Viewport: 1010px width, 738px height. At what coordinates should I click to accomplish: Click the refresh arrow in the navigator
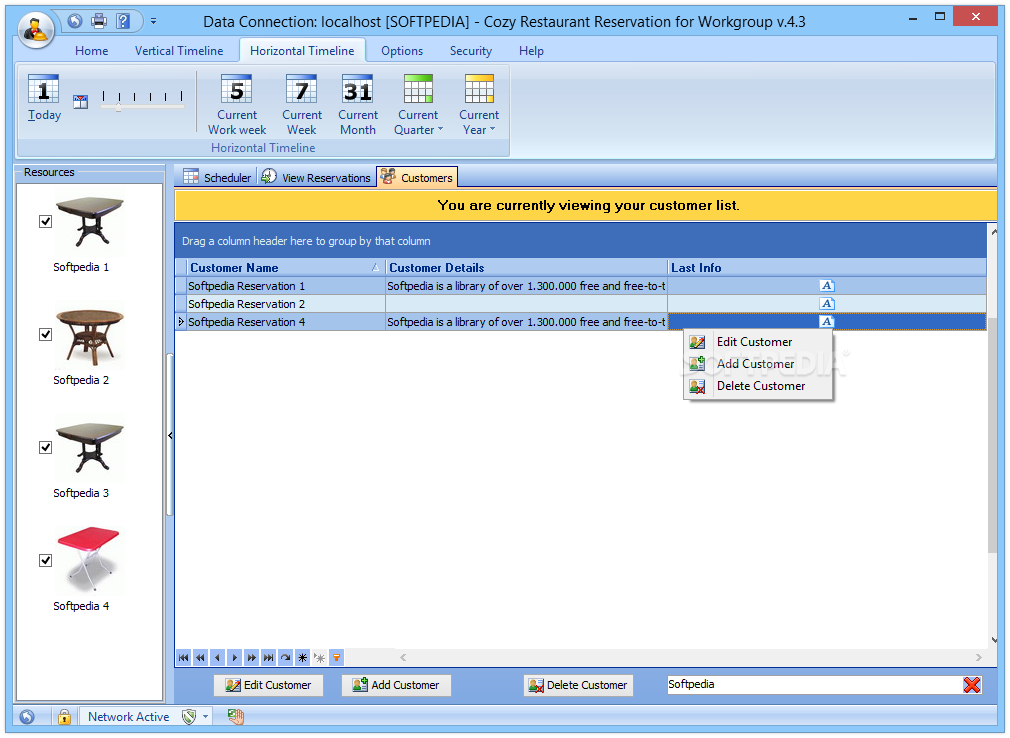pyautogui.click(x=285, y=658)
